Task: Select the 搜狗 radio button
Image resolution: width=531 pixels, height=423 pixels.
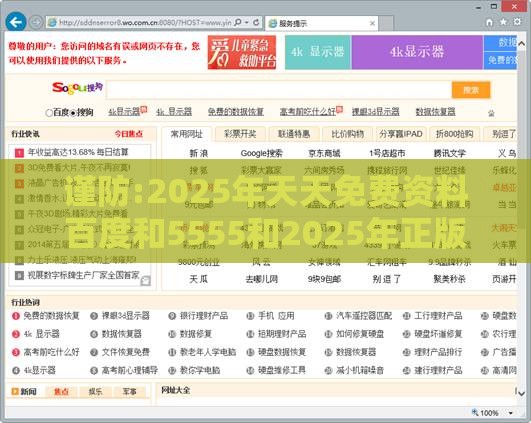Action: tap(73, 113)
